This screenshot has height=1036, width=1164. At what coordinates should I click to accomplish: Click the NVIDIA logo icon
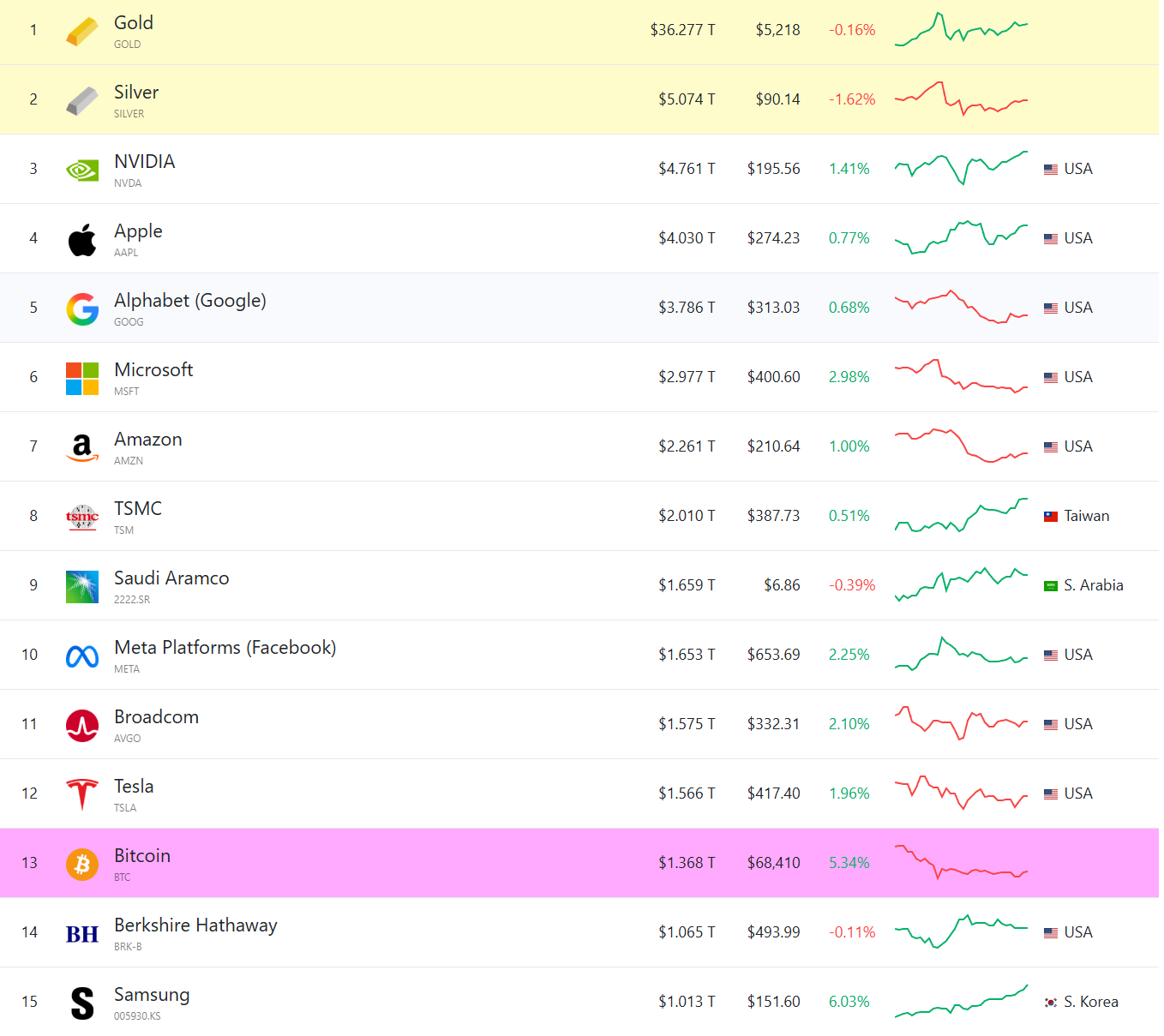[x=82, y=170]
